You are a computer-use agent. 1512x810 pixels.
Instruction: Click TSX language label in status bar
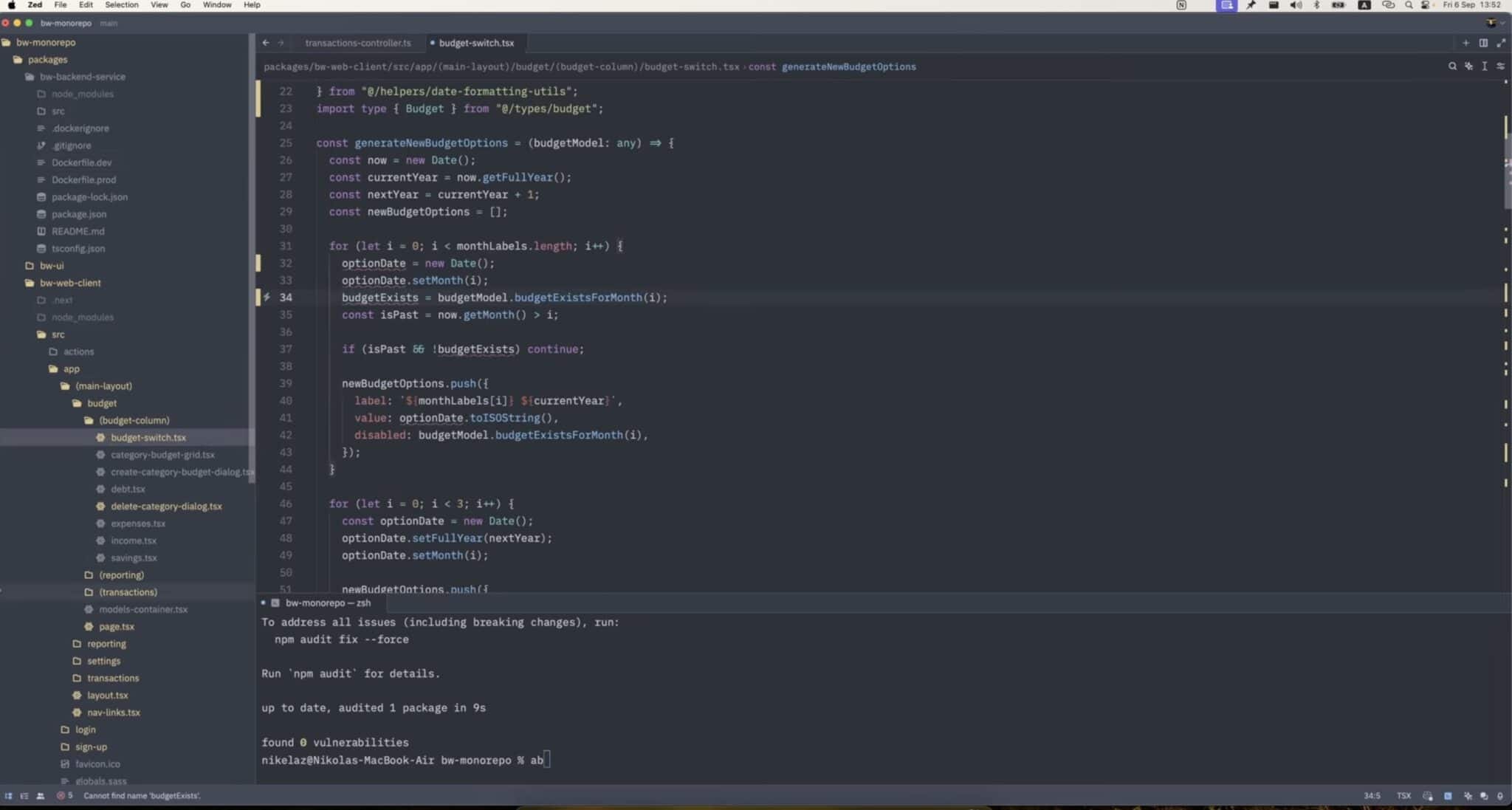tap(1402, 796)
